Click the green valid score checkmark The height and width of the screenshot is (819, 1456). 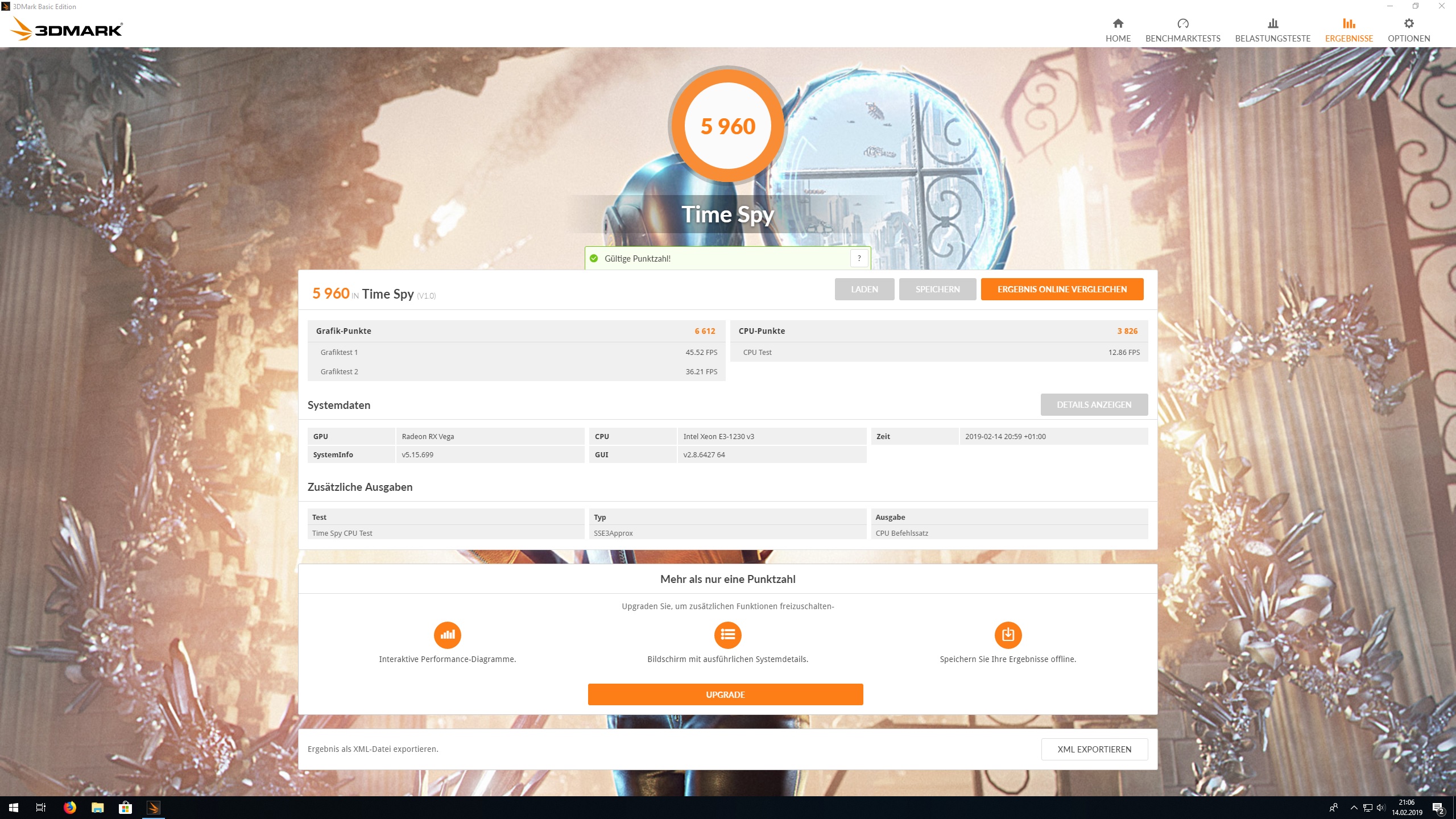[594, 258]
